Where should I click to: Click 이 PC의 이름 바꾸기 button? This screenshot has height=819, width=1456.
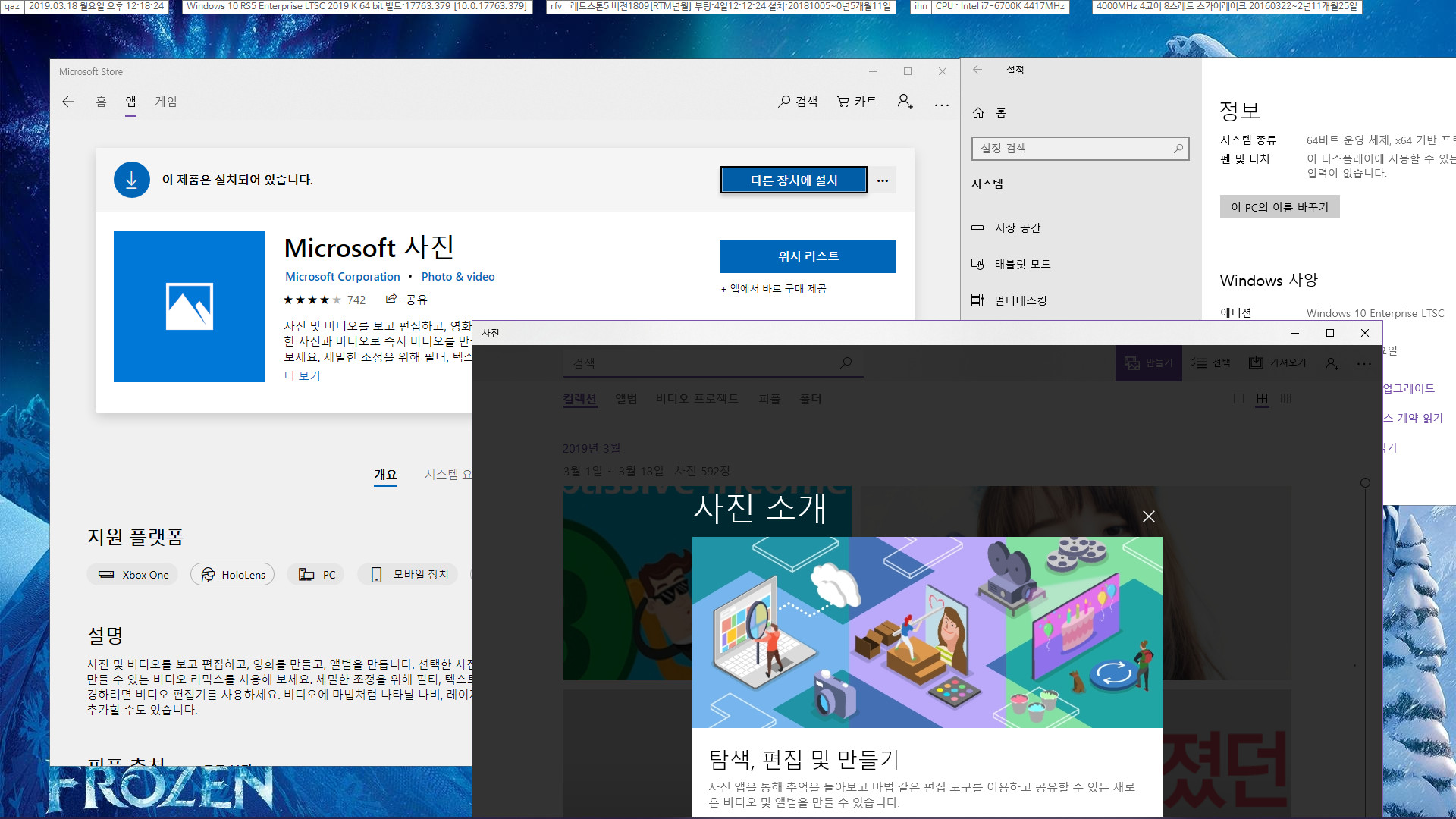[1279, 207]
